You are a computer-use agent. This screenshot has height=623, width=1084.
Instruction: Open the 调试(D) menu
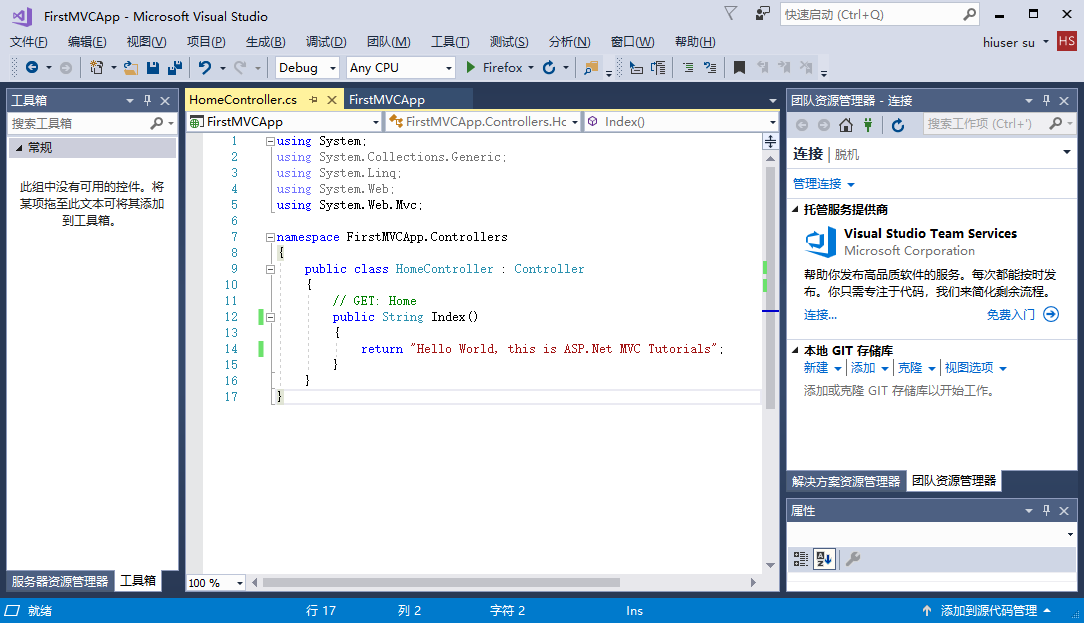point(326,41)
